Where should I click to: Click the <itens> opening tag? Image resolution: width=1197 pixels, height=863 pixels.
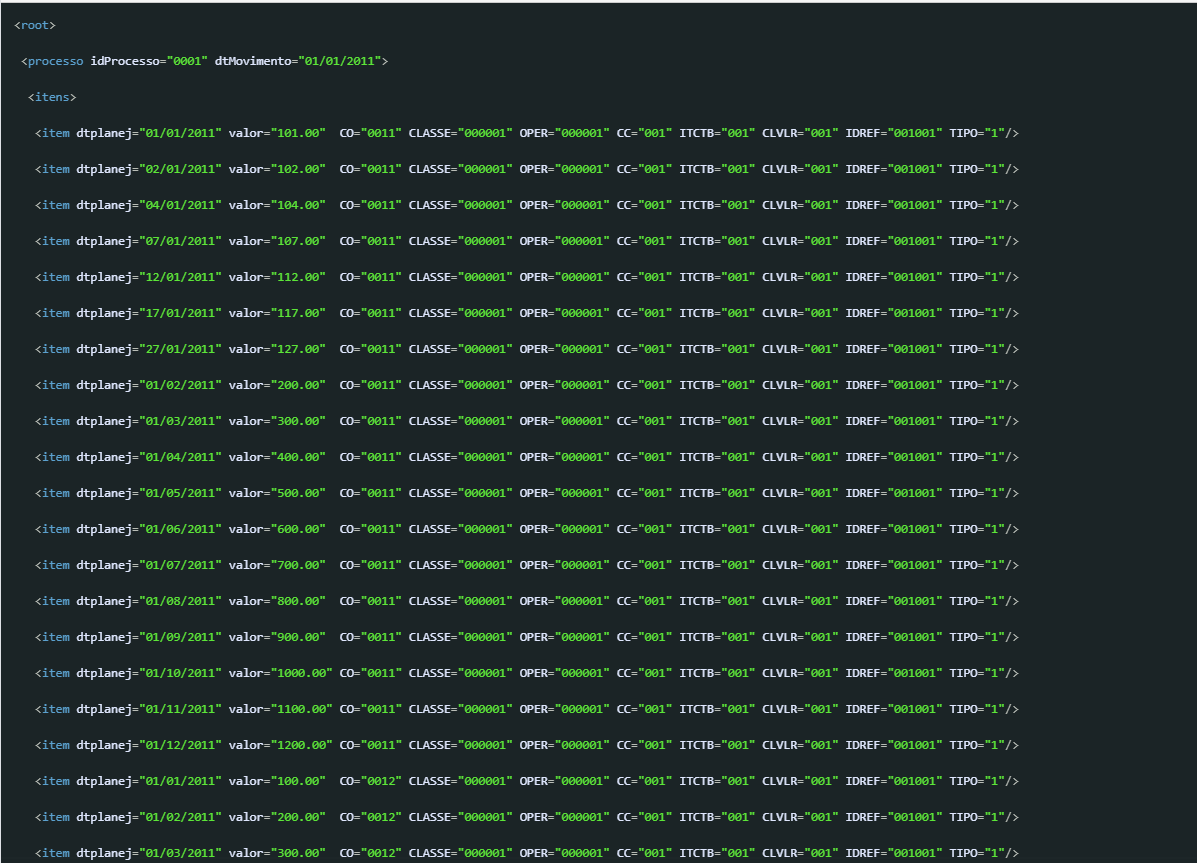tap(52, 97)
